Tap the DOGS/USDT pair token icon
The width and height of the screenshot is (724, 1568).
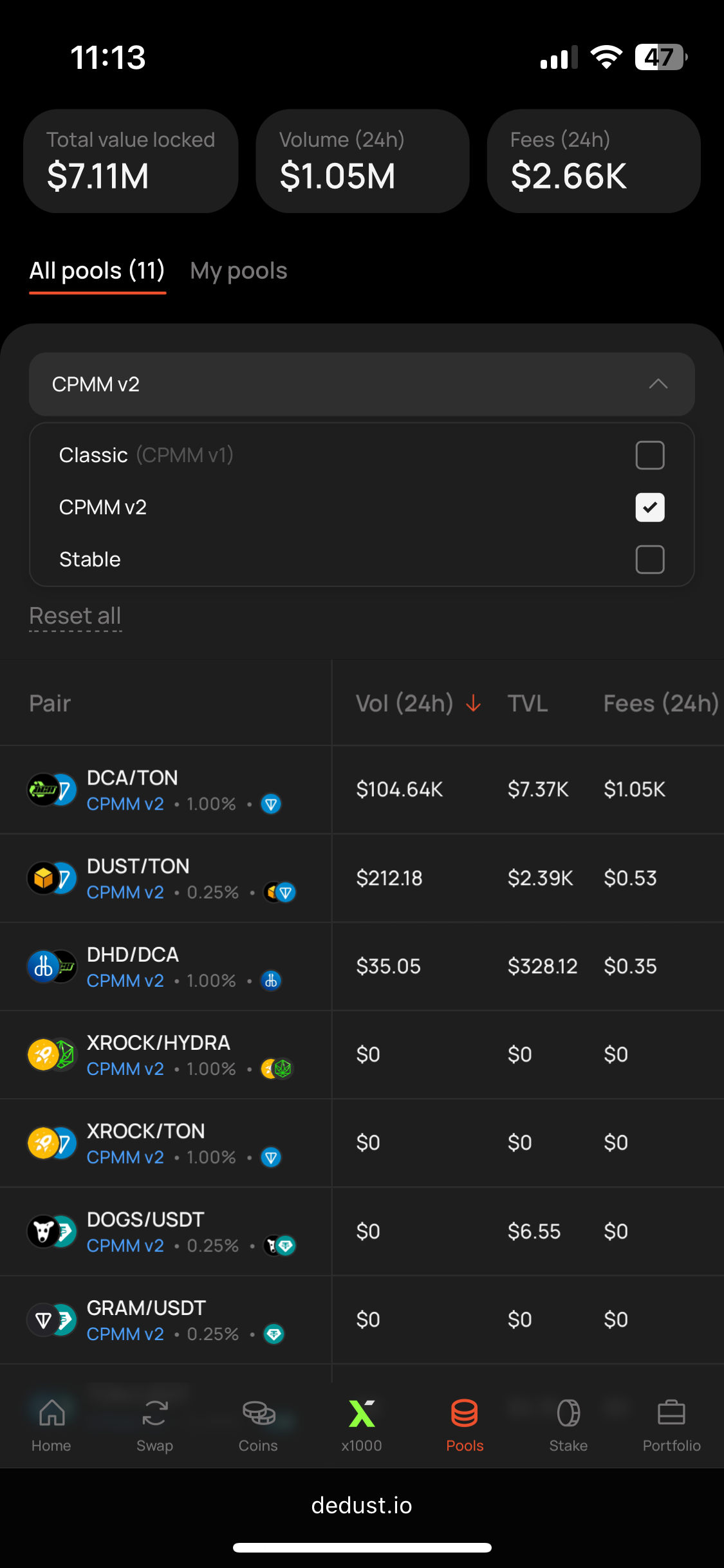(51, 1231)
